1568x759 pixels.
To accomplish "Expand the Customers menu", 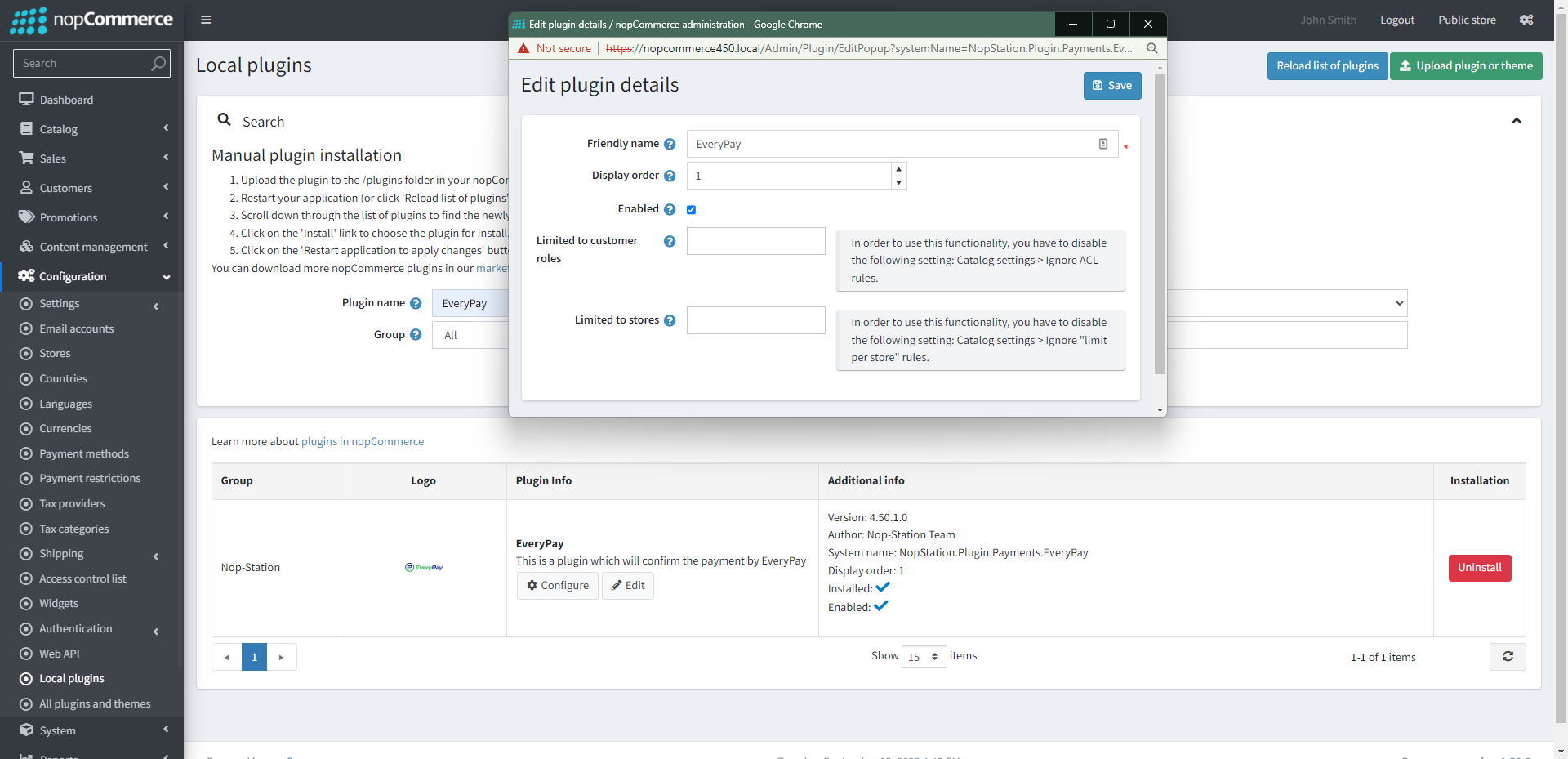I will tap(91, 188).
